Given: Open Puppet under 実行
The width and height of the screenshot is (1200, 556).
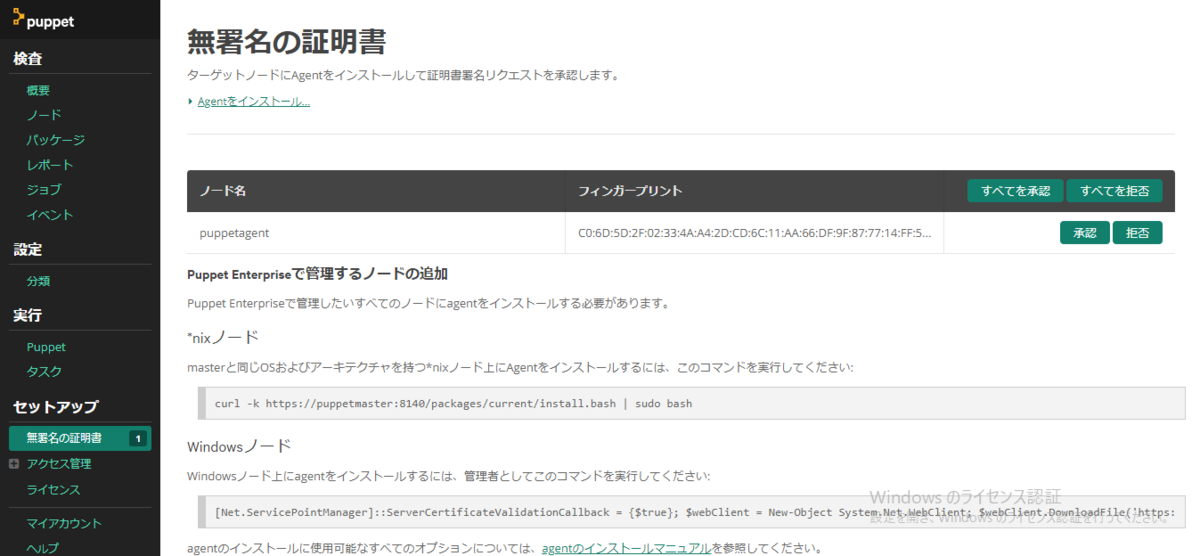Looking at the screenshot, I should tap(46, 347).
